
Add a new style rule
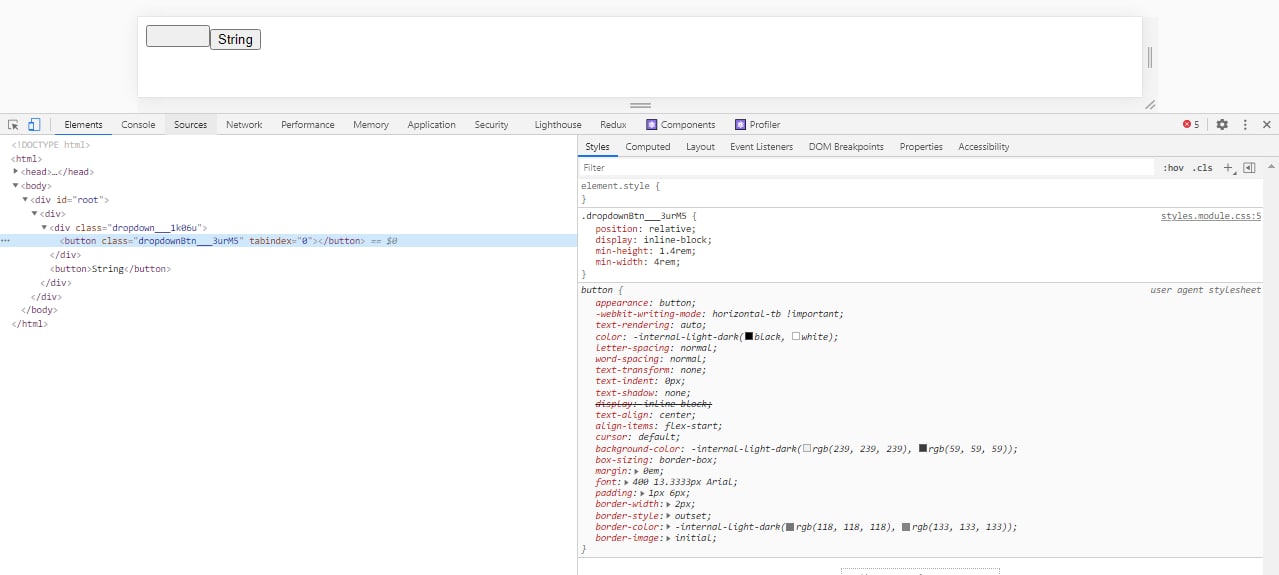point(1229,168)
